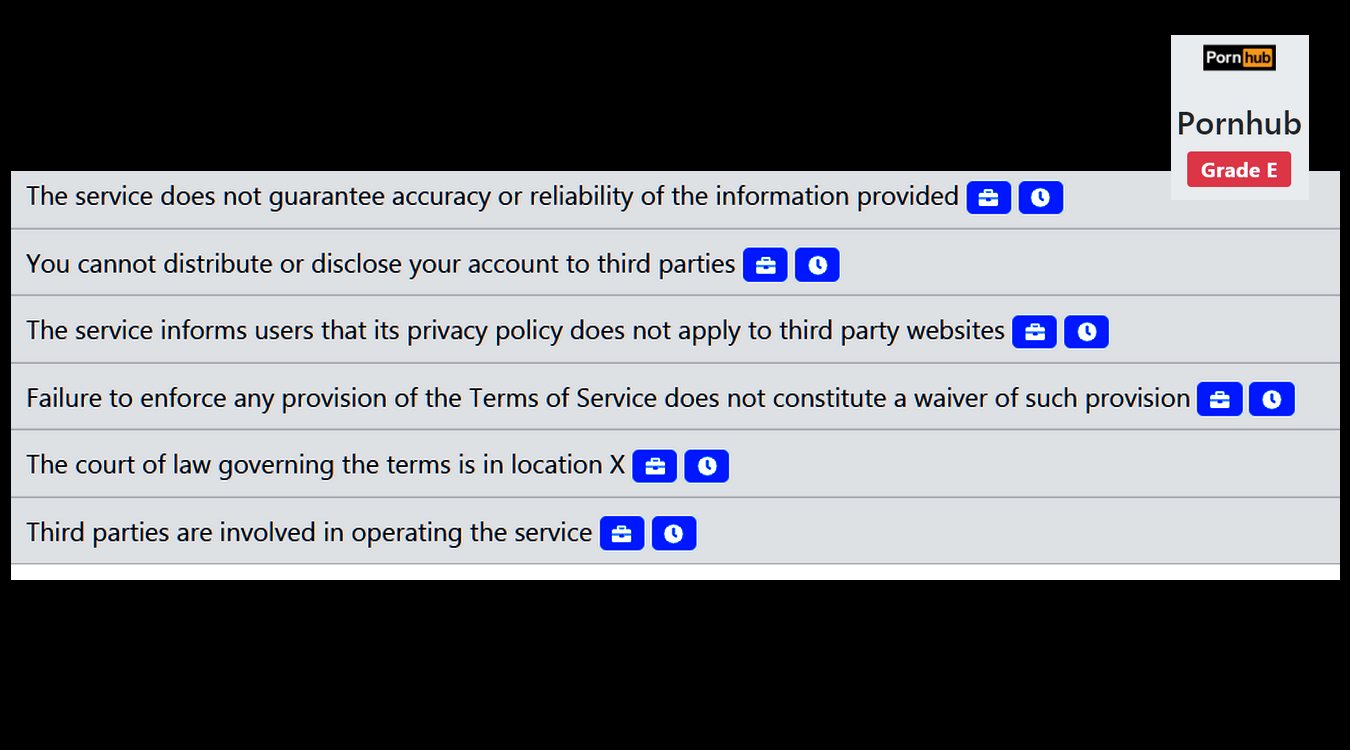Click the Grade E badge
This screenshot has width=1350, height=750.
point(1239,170)
